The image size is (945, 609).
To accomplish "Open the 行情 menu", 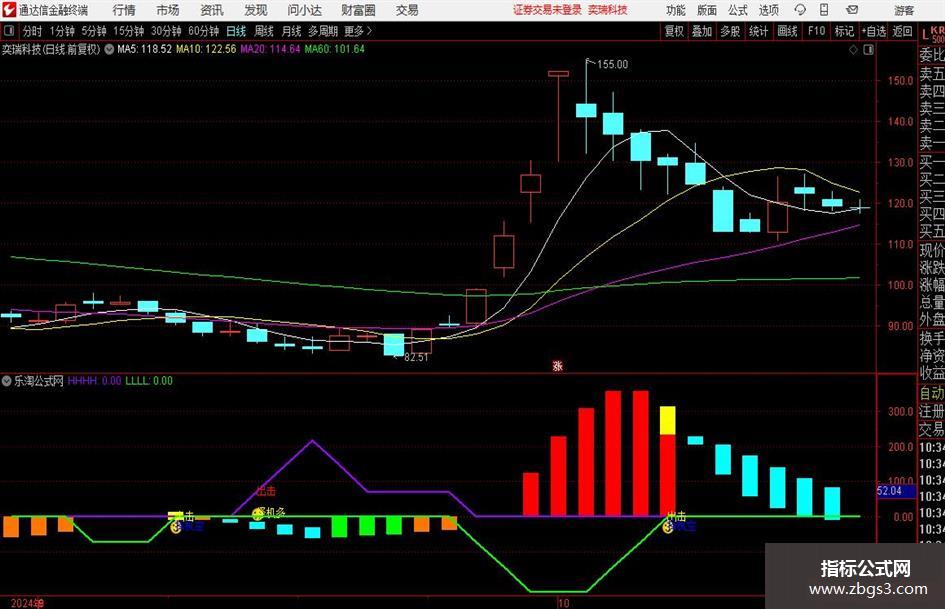I will pyautogui.click(x=124, y=10).
